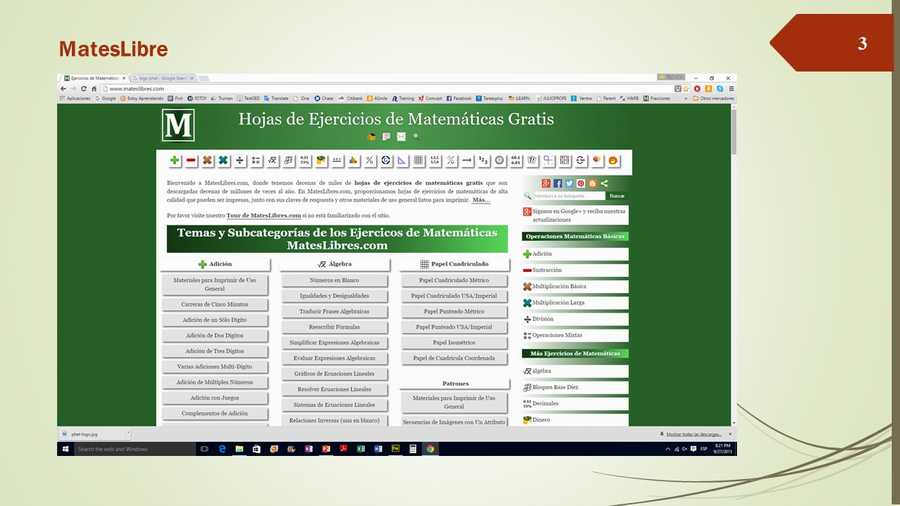Click Mostrar todas las descargas link

coord(693,434)
